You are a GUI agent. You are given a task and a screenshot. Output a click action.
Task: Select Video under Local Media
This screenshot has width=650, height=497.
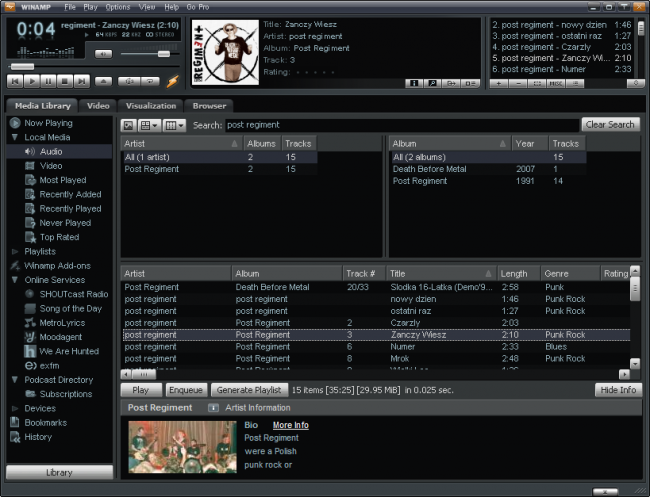[x=51, y=166]
